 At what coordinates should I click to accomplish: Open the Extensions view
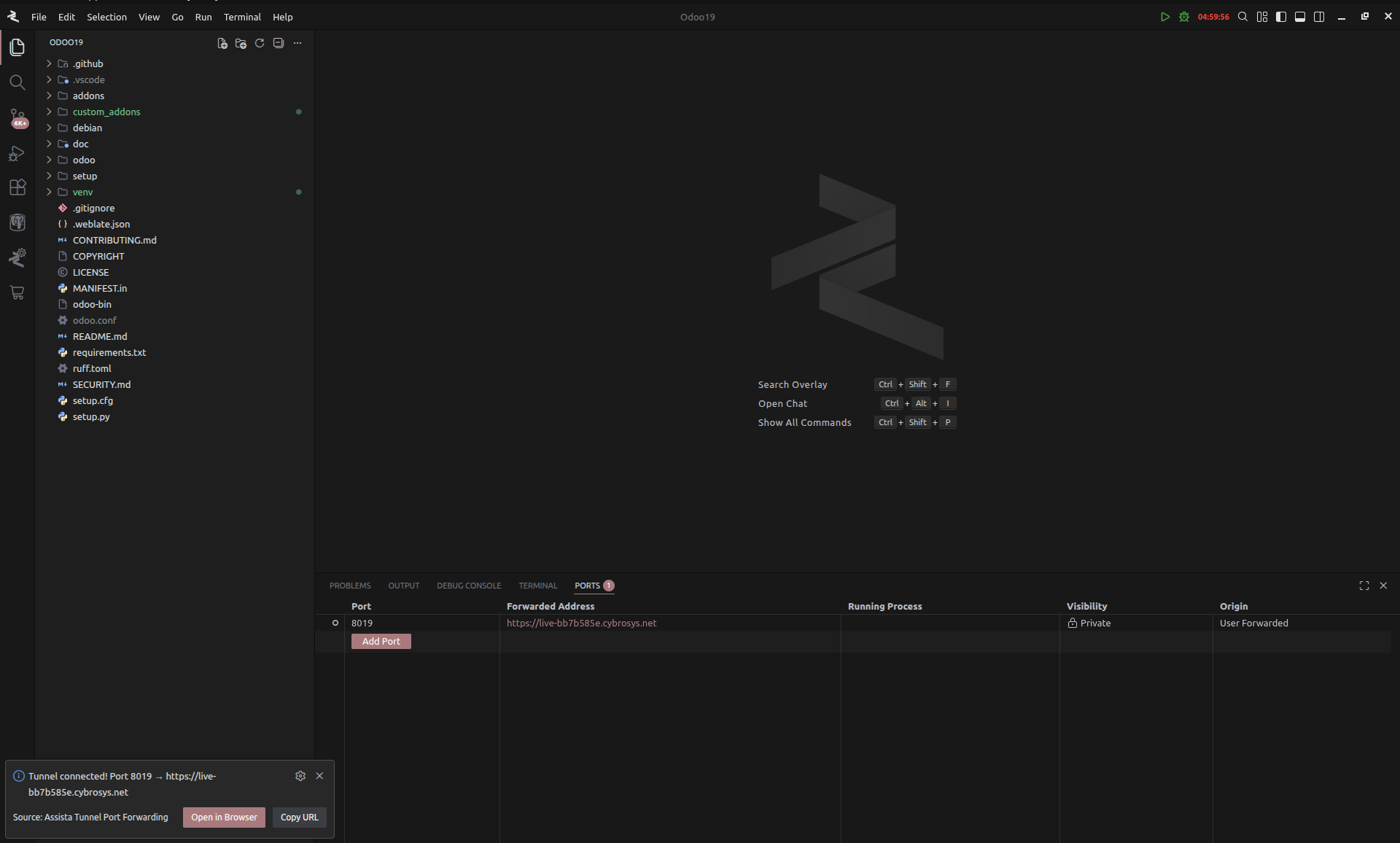[x=17, y=187]
